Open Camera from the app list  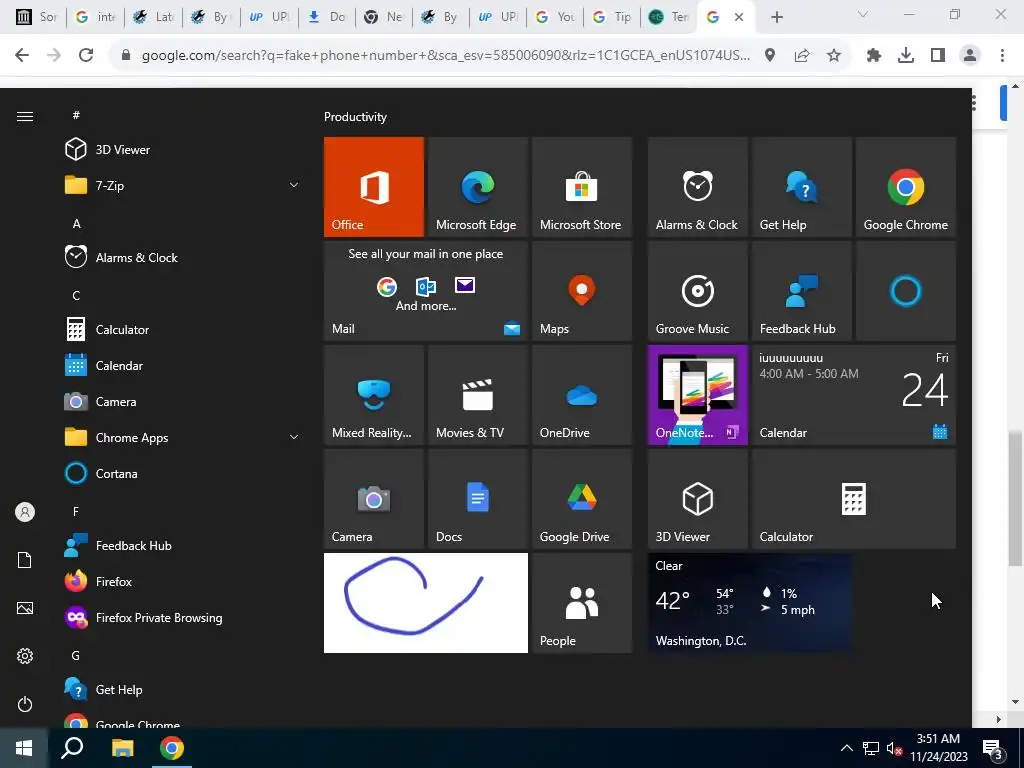point(183,402)
